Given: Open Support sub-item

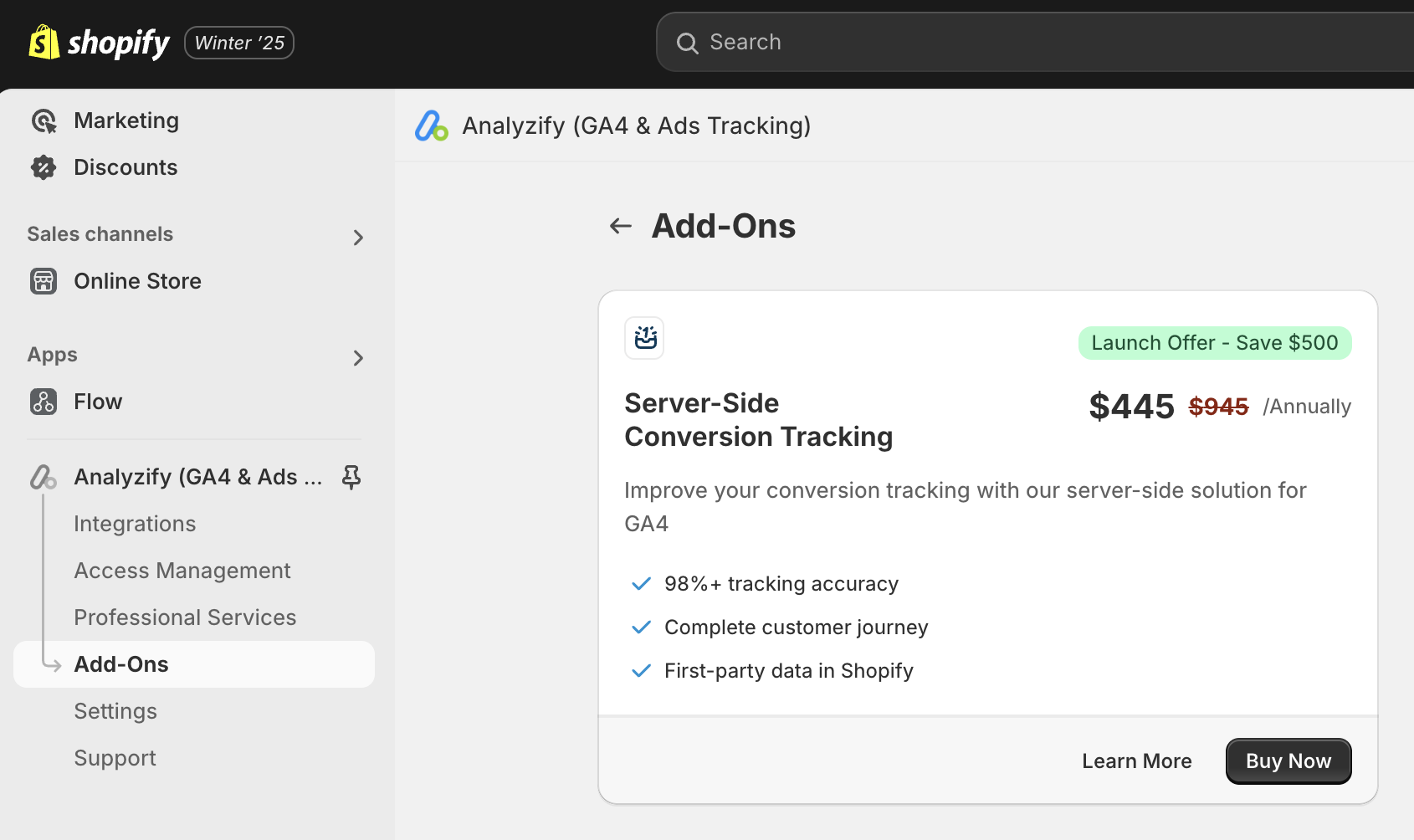Looking at the screenshot, I should [115, 758].
